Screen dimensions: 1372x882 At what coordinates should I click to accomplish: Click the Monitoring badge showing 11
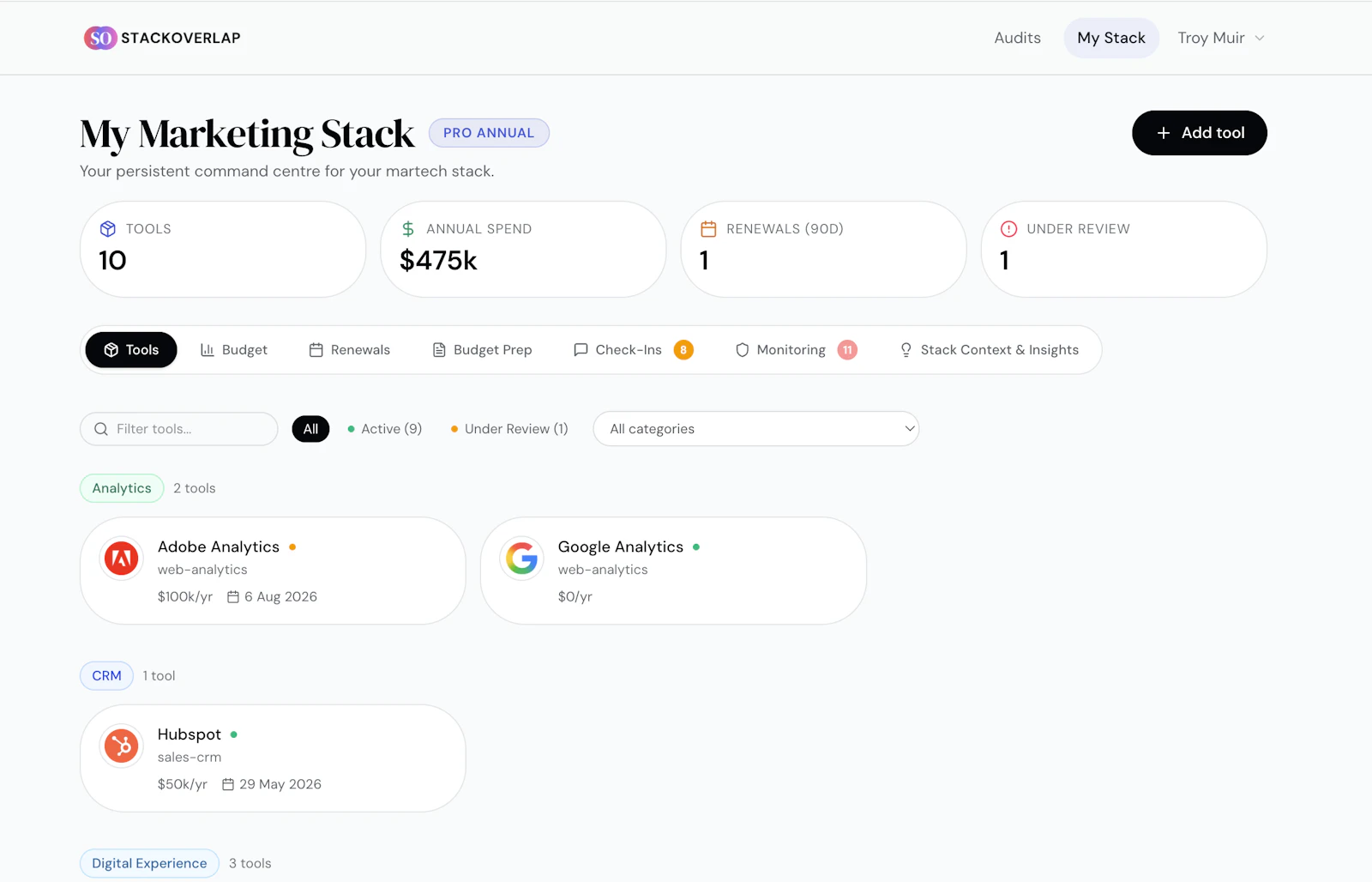click(847, 350)
